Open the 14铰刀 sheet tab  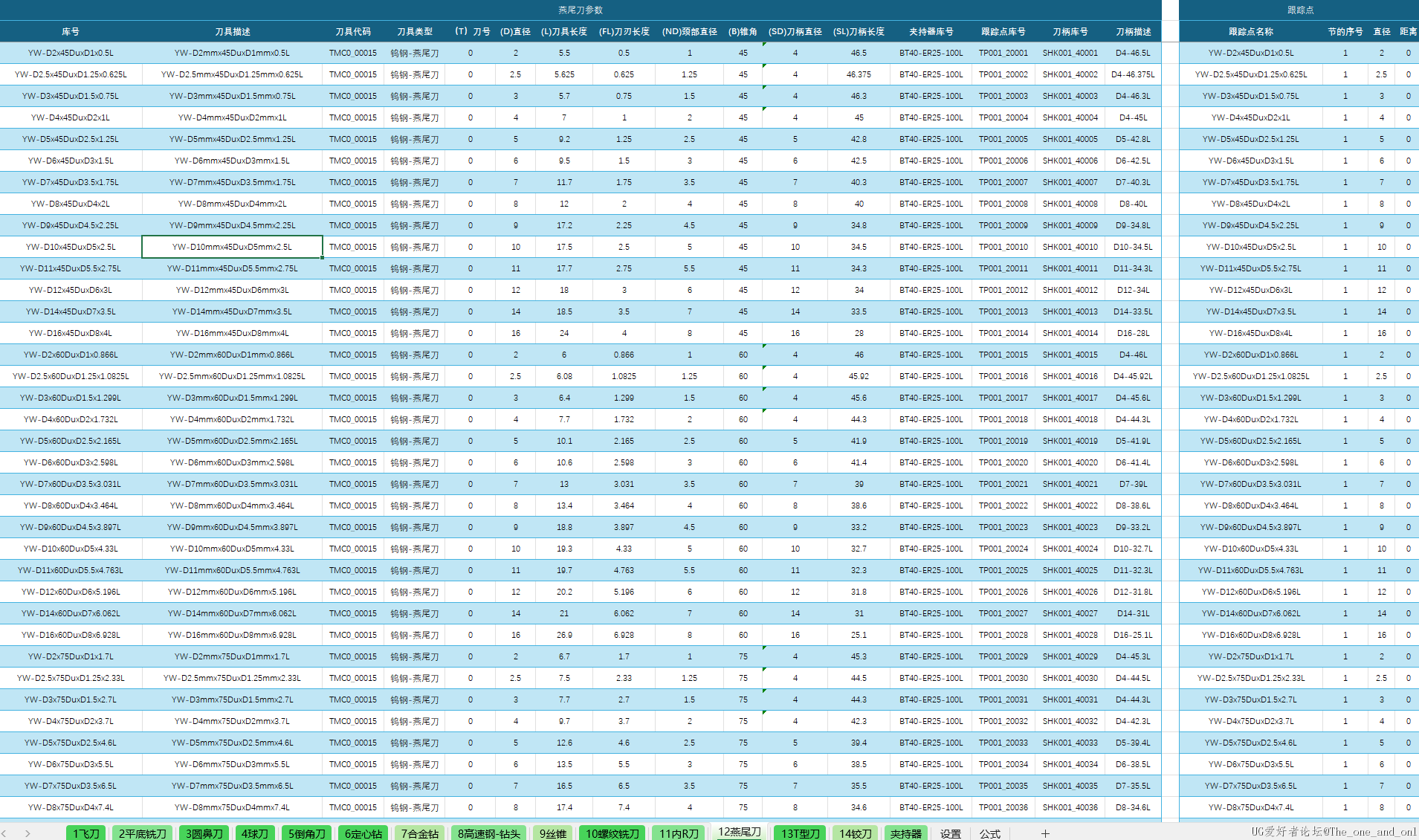856,833
